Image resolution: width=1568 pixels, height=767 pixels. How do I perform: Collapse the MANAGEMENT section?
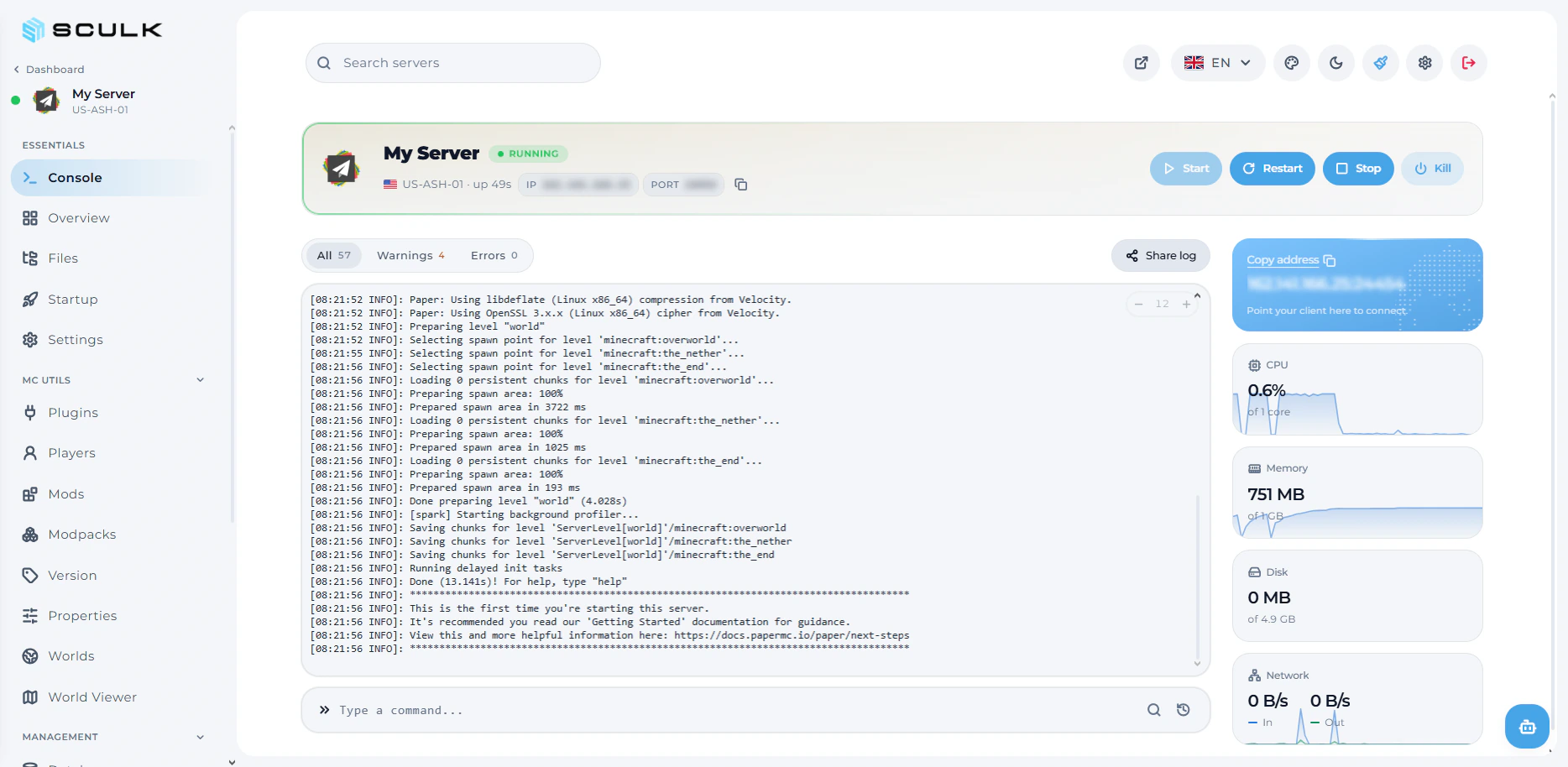click(x=200, y=737)
